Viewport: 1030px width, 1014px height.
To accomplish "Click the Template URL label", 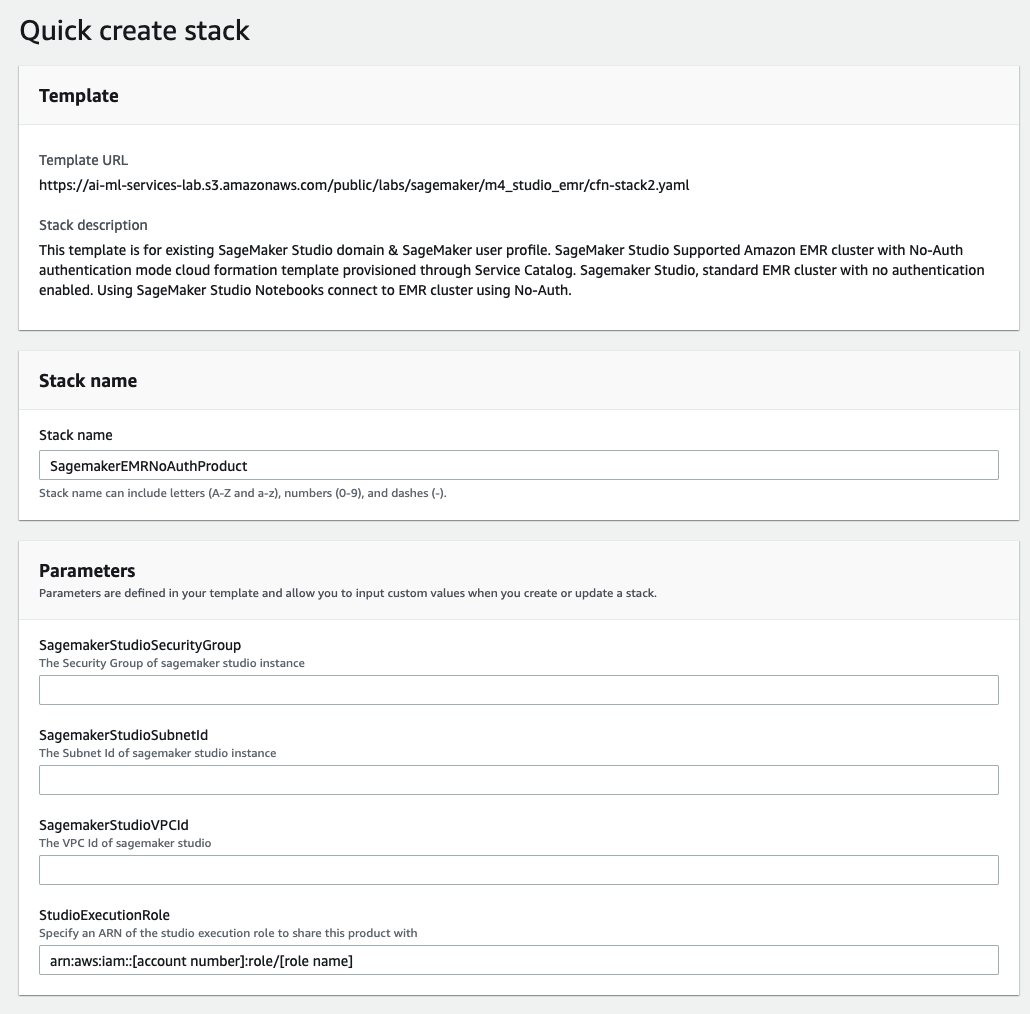I will point(83,160).
